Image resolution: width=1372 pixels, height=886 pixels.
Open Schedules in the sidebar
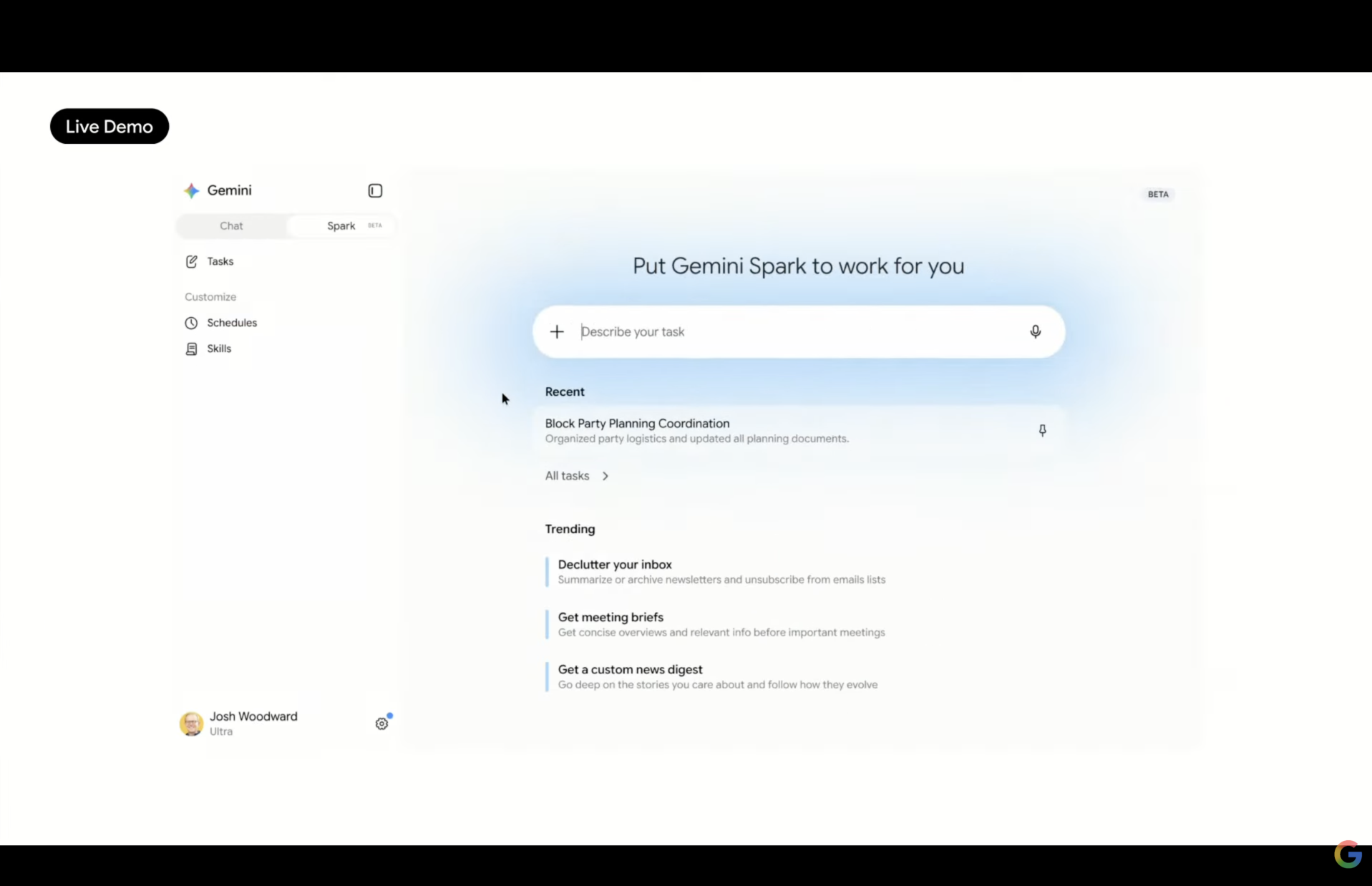coord(232,323)
